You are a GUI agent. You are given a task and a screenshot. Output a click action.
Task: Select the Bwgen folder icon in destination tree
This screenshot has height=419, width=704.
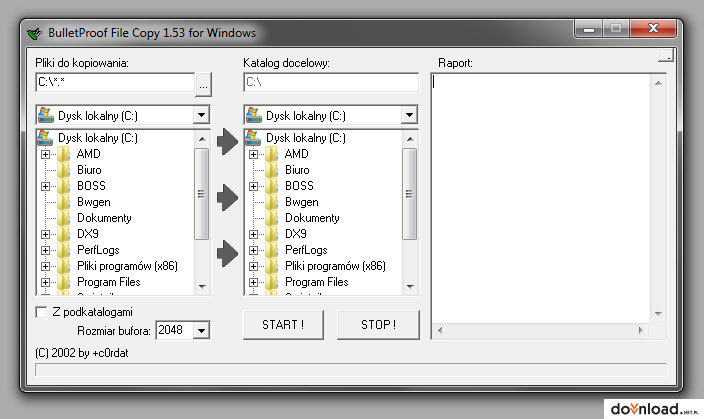271,202
